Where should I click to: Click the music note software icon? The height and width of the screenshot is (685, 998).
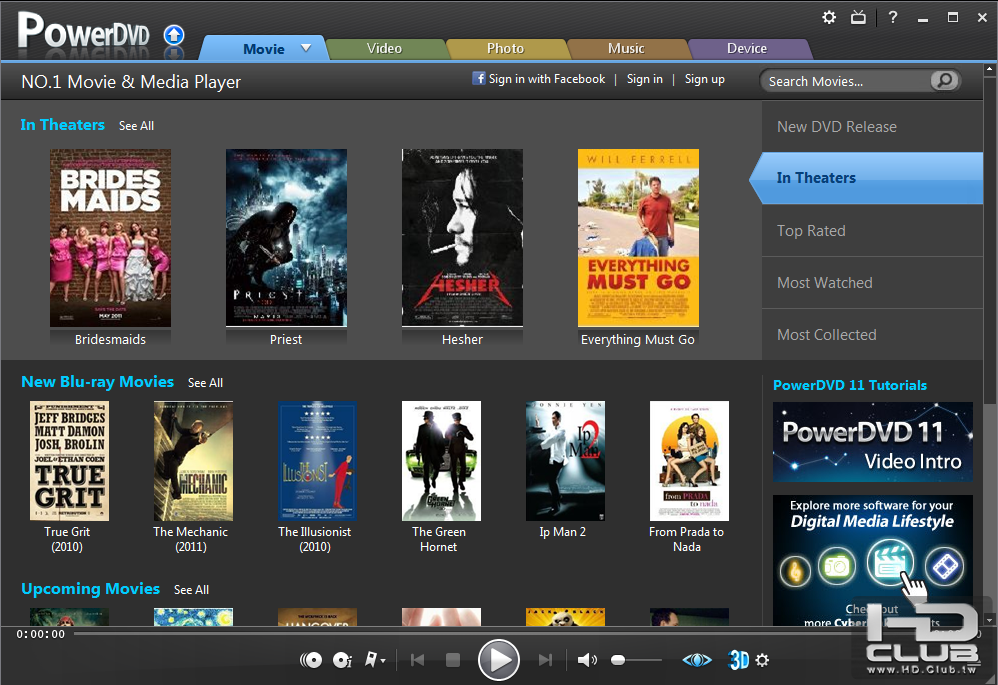point(795,570)
